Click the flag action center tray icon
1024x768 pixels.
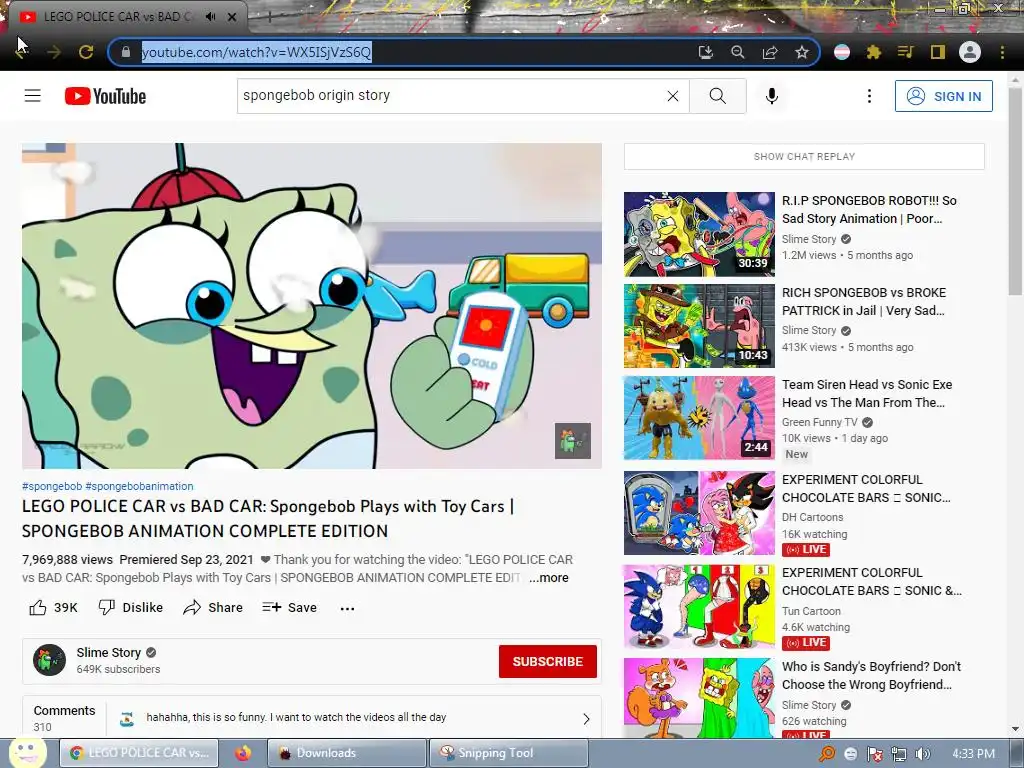874,754
